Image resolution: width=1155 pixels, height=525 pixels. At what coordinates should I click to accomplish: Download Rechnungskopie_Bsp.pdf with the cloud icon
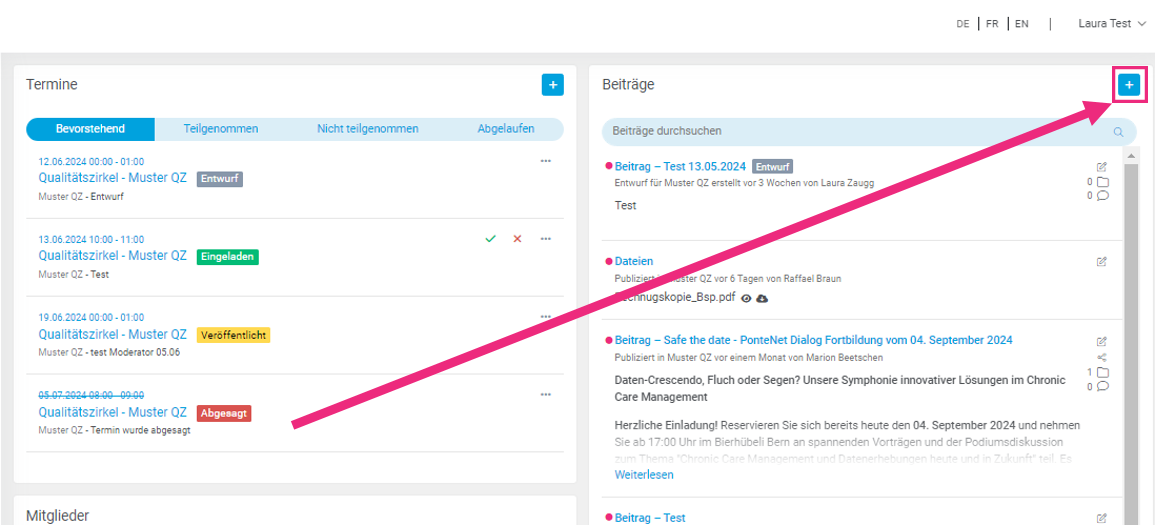pos(762,298)
